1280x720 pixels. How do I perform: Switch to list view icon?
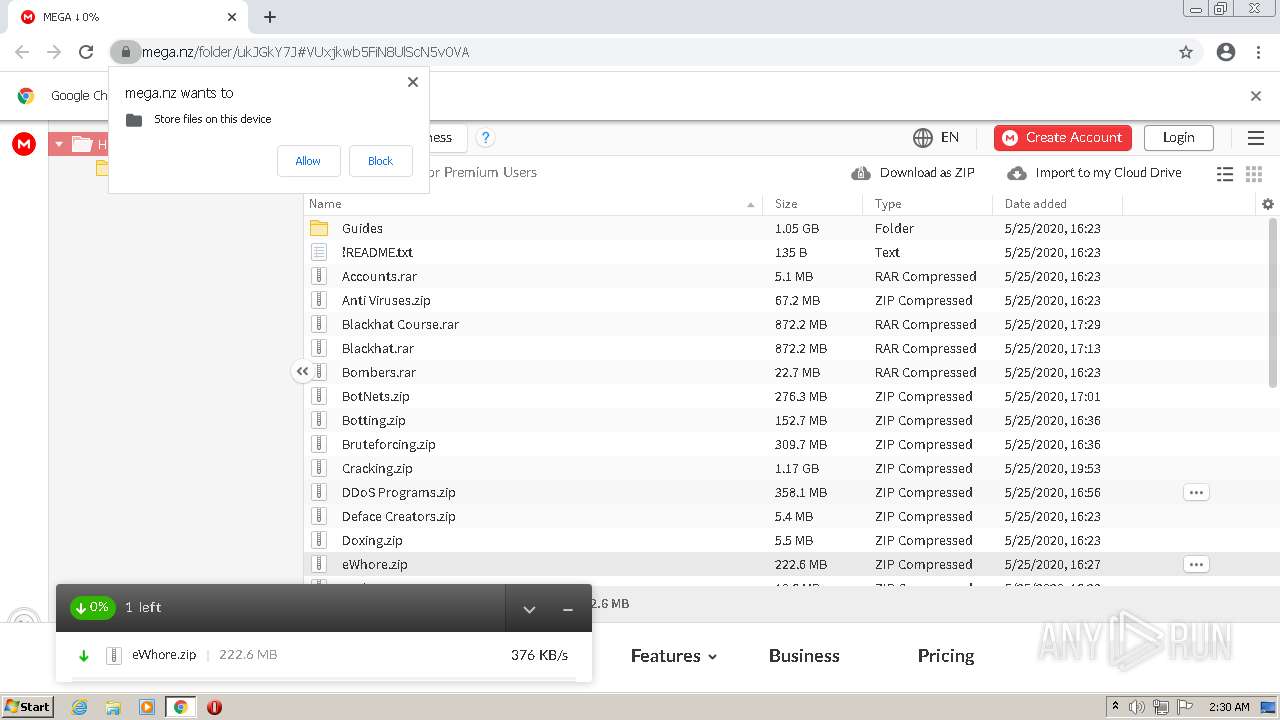(x=1225, y=174)
